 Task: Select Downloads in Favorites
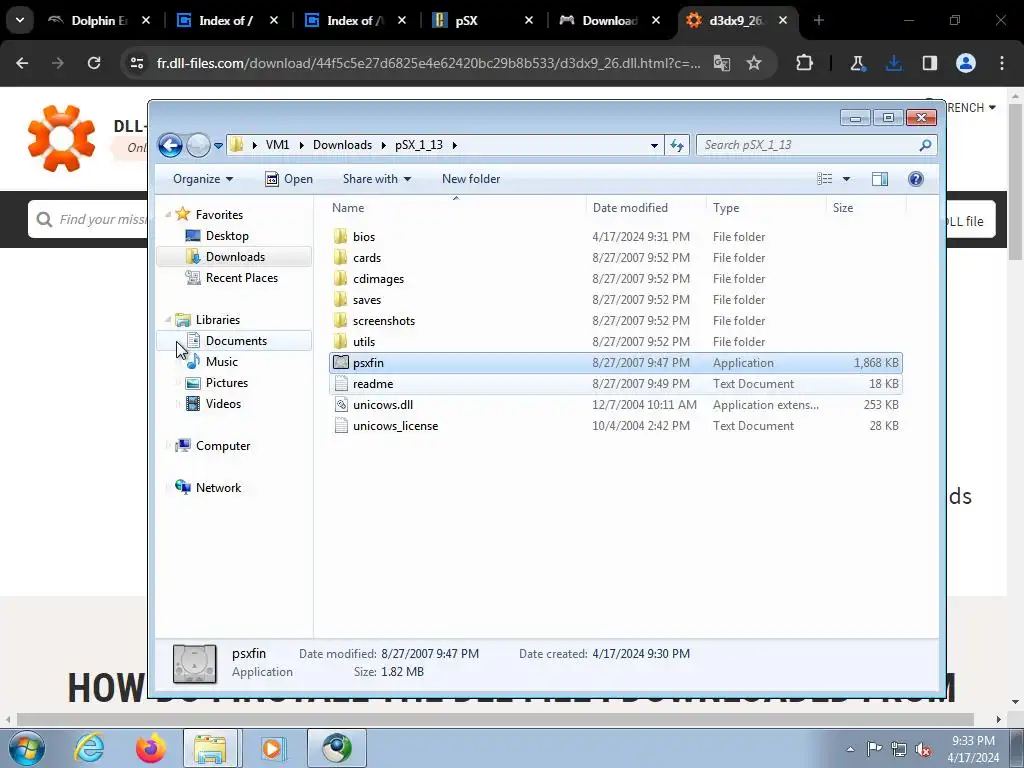[235, 257]
